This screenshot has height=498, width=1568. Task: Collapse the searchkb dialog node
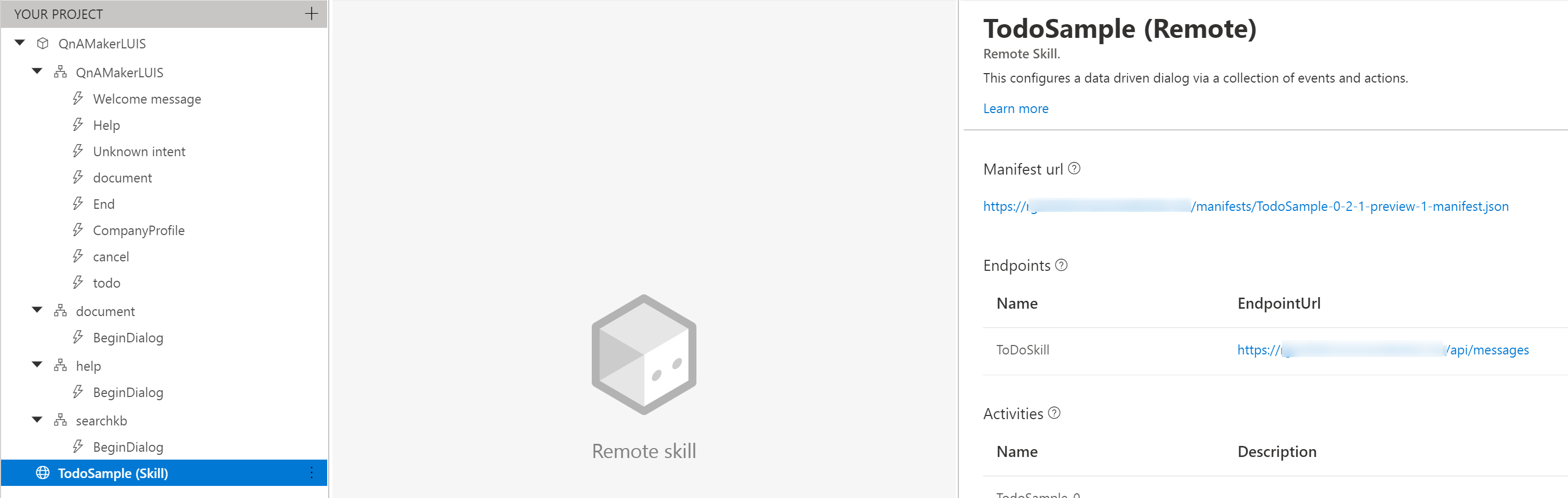click(x=36, y=420)
